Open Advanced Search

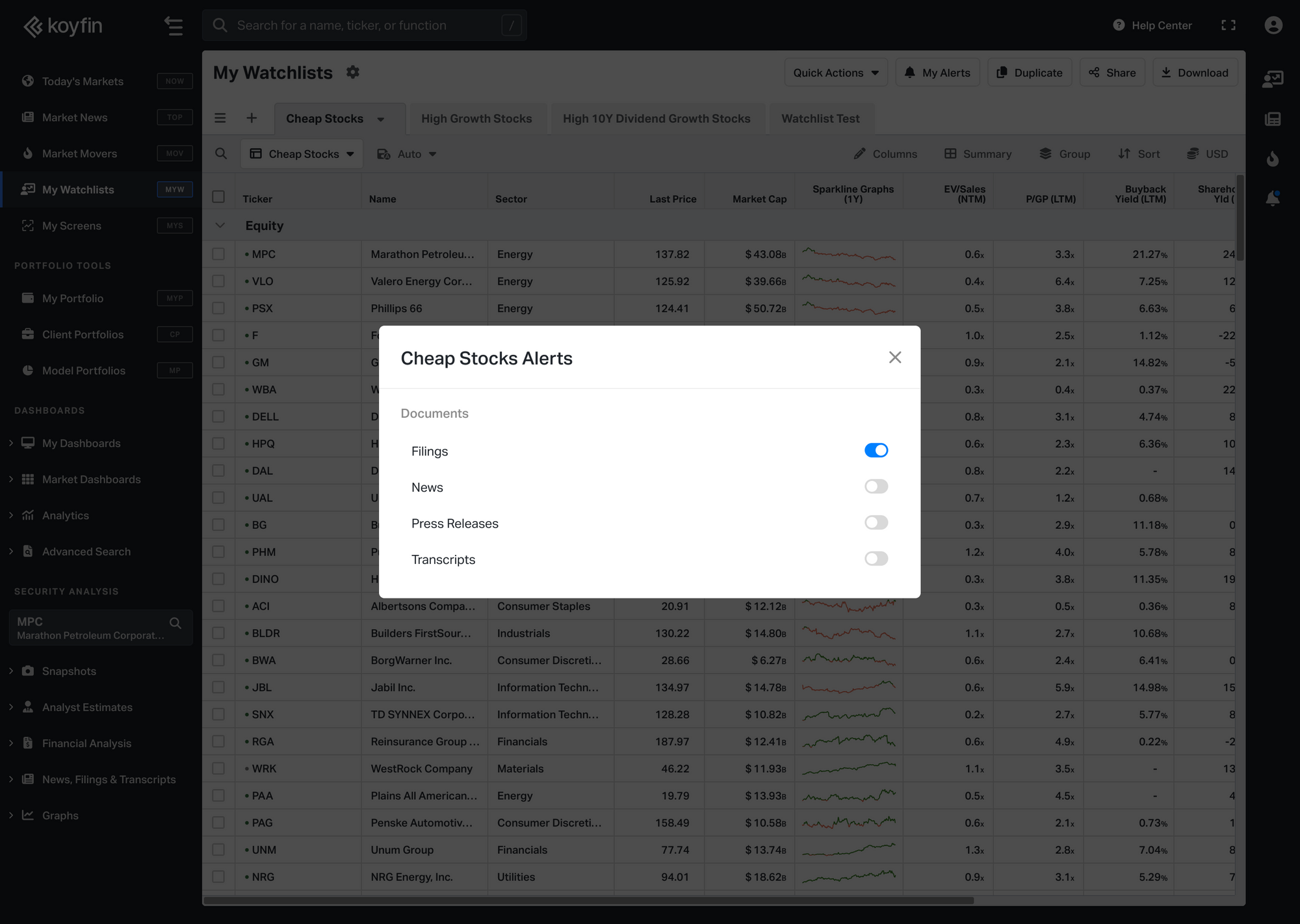[86, 552]
